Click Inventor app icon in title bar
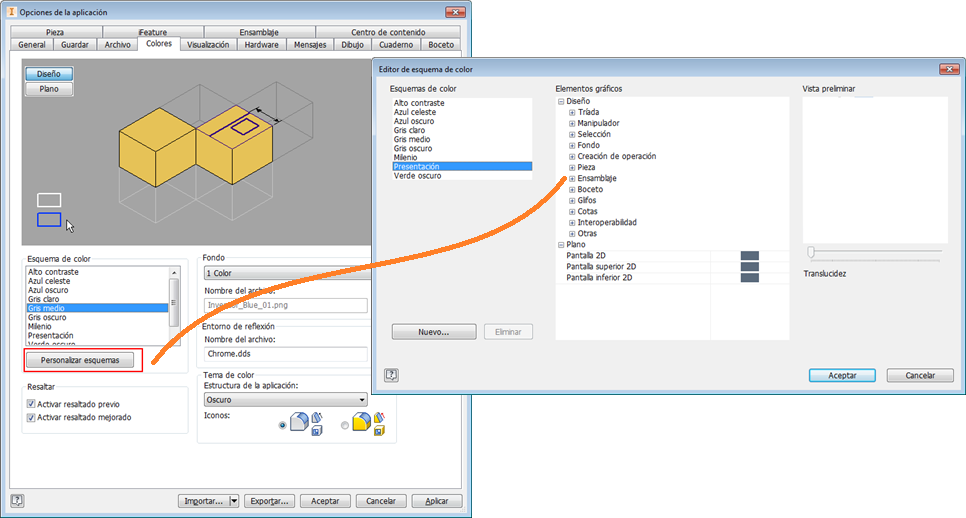 click(12, 12)
